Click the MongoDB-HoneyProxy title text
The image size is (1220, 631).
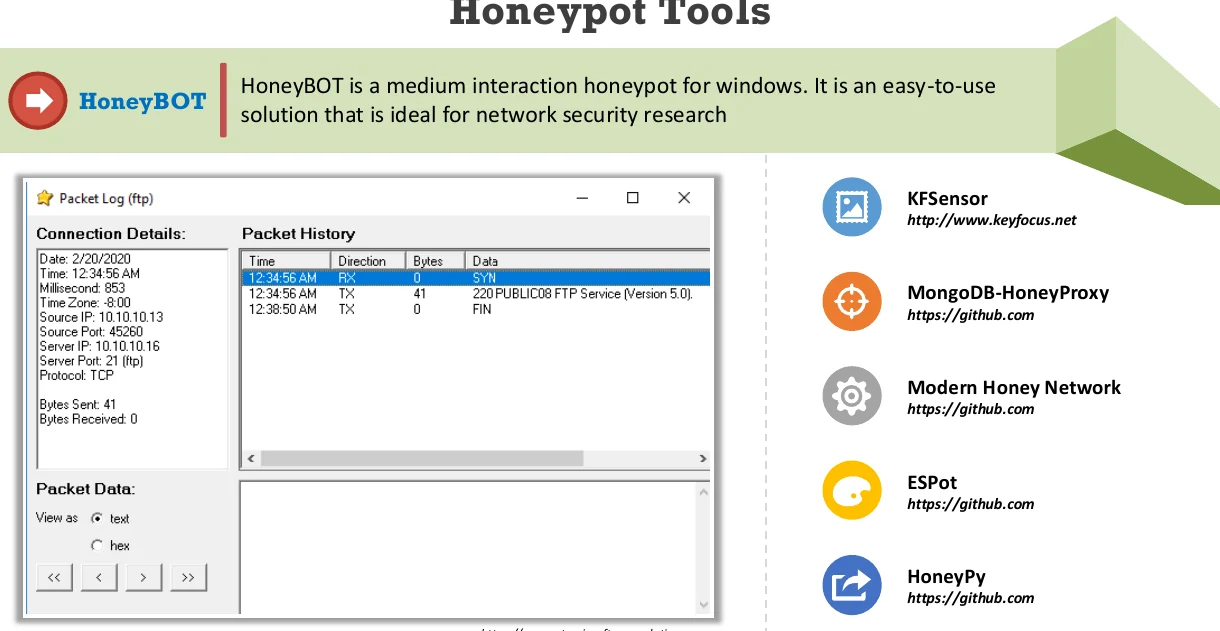point(1008,293)
